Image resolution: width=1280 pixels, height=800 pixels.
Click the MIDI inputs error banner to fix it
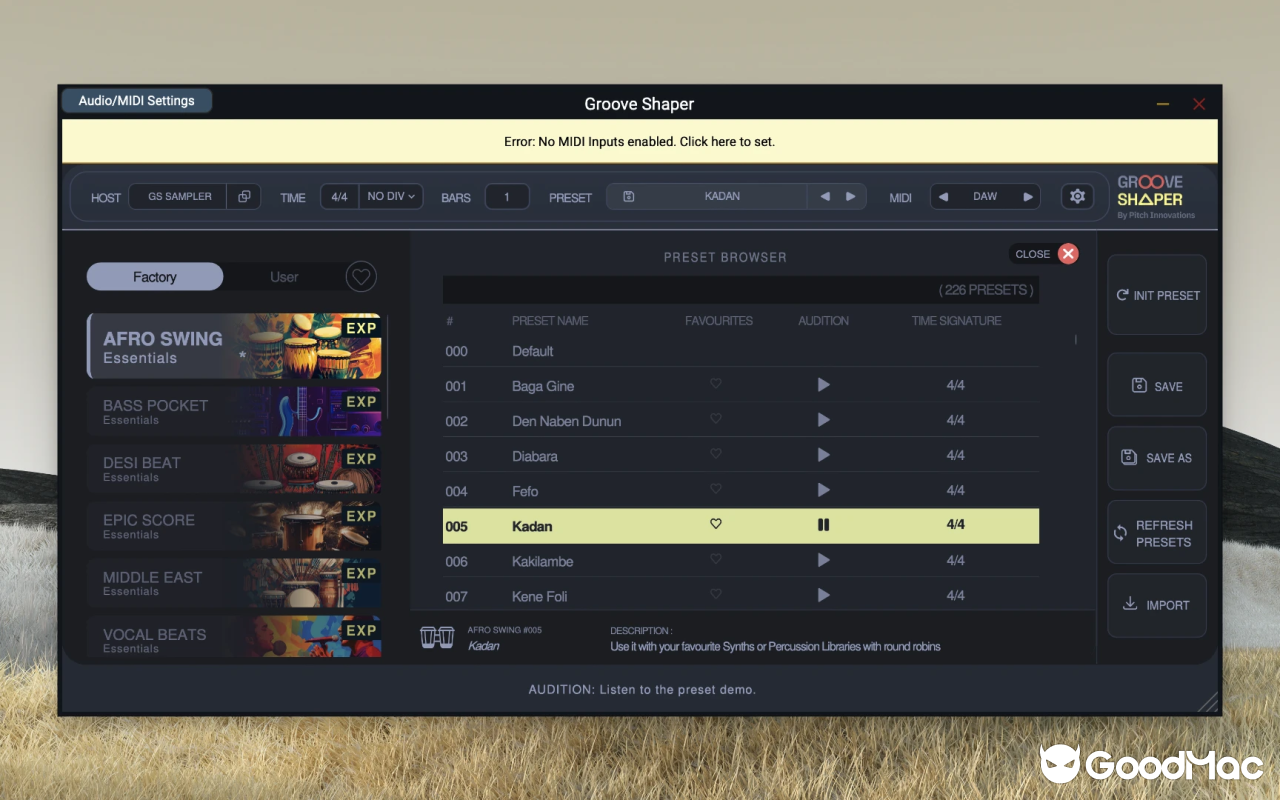[x=640, y=141]
